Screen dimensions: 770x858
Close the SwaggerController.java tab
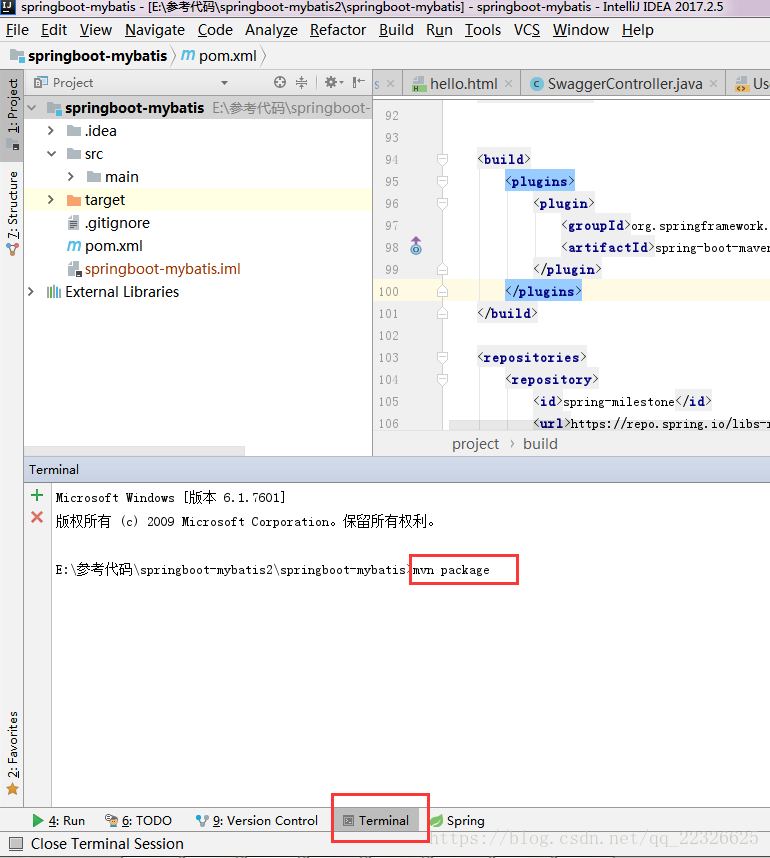coord(714,83)
